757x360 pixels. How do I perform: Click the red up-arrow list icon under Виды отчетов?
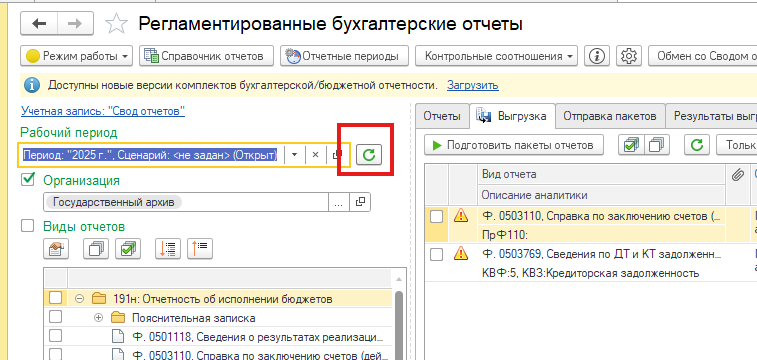coord(200,249)
